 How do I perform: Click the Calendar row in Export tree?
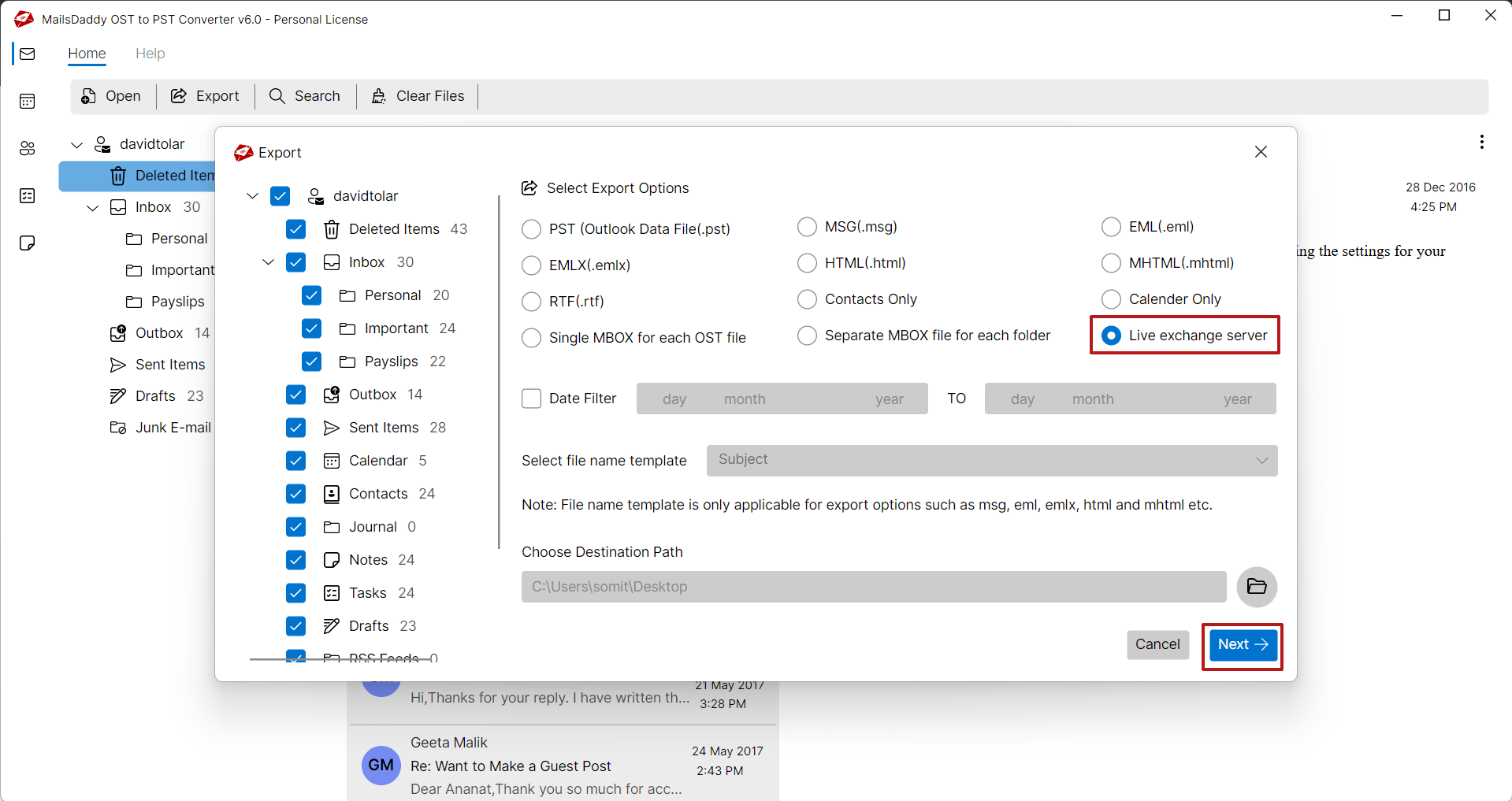coord(375,461)
